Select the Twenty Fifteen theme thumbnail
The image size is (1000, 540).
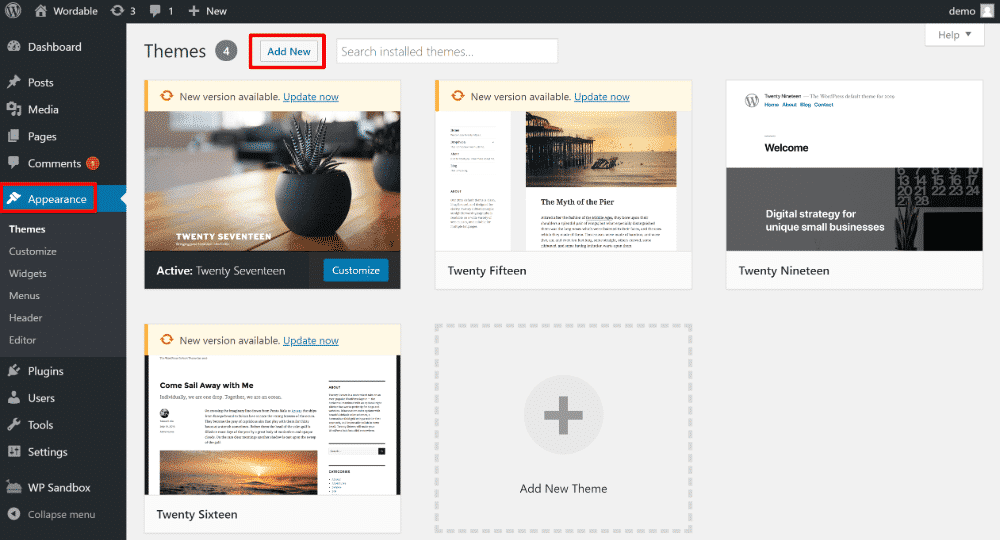563,181
